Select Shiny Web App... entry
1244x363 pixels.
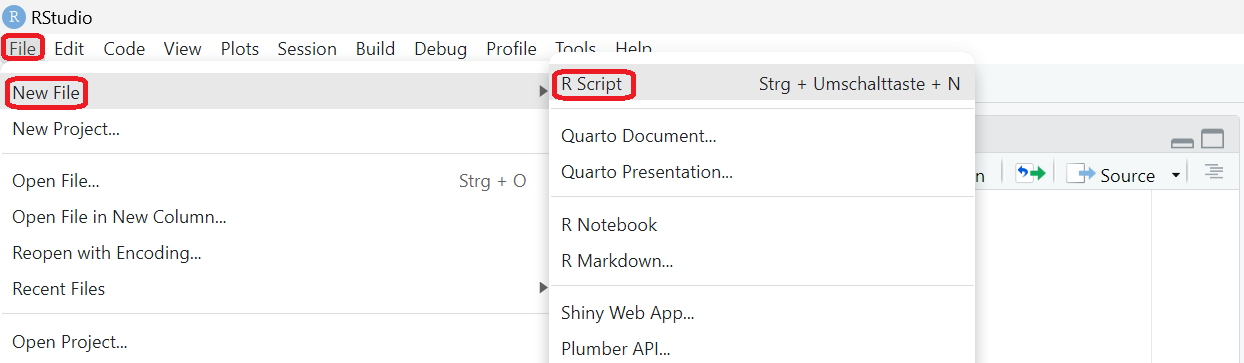761,313
